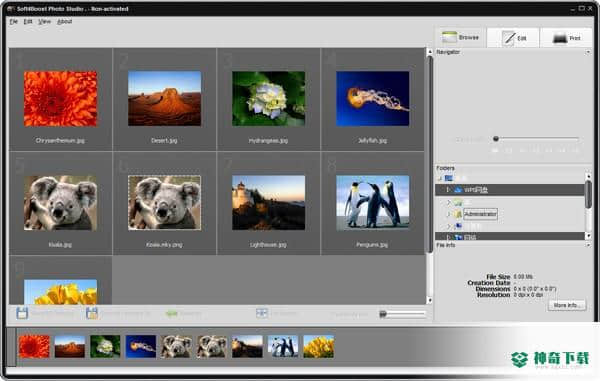Collapse the Navigator panel arrow

[x=588, y=52]
